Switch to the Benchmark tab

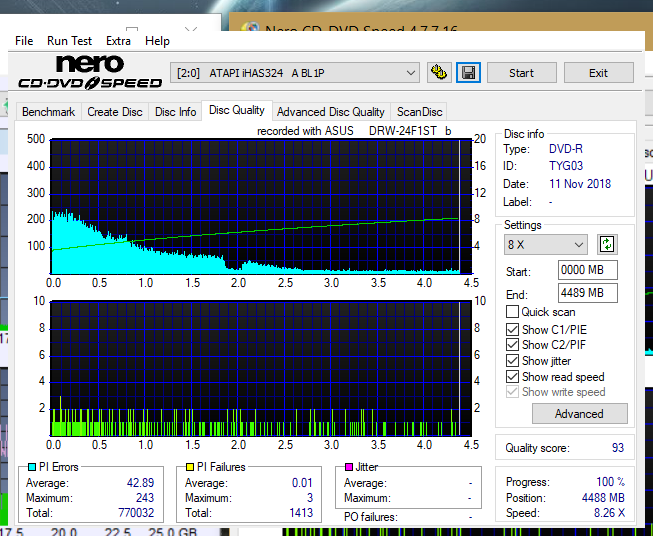click(48, 112)
